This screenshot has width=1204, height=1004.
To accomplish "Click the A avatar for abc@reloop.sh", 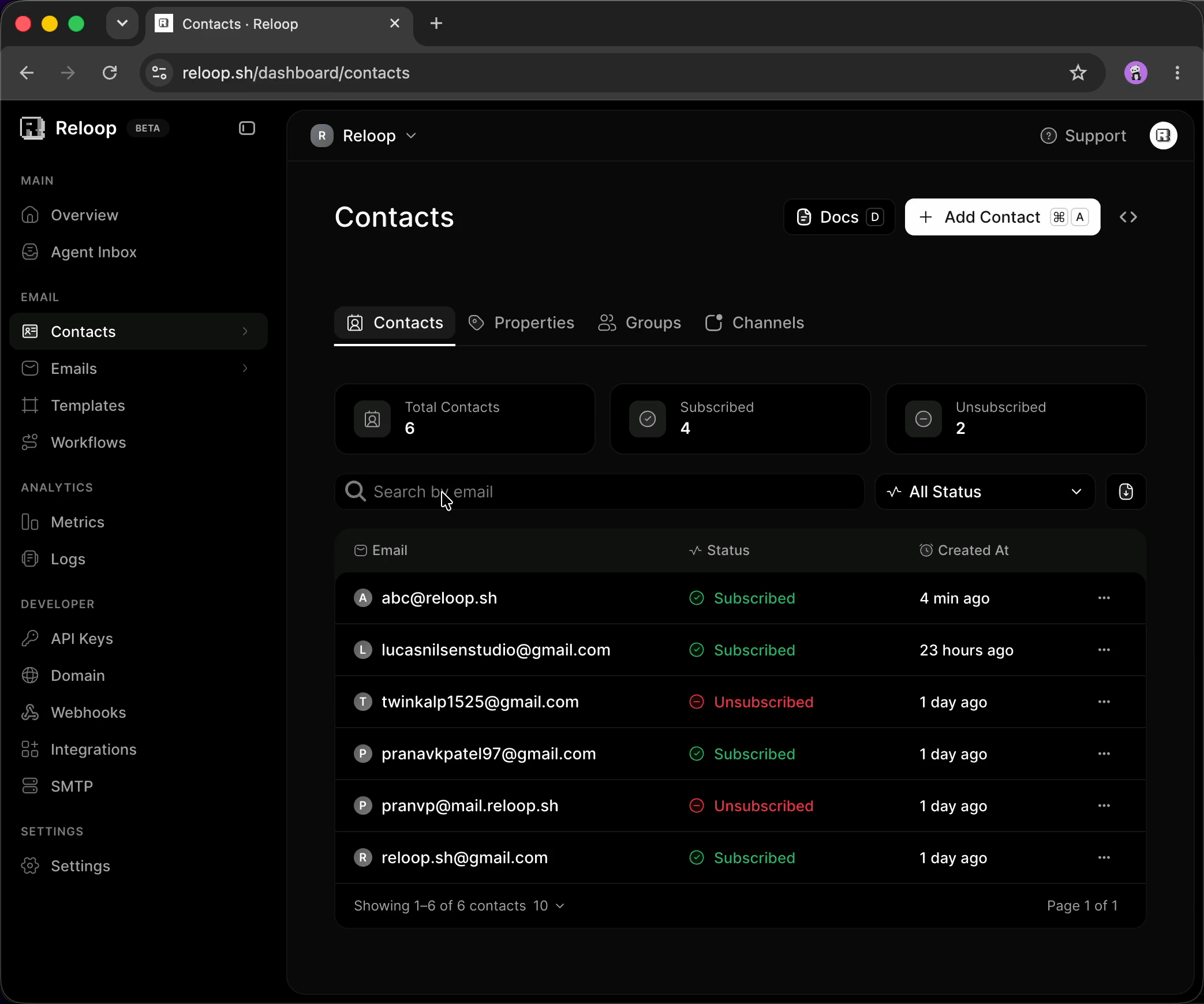I will click(362, 598).
